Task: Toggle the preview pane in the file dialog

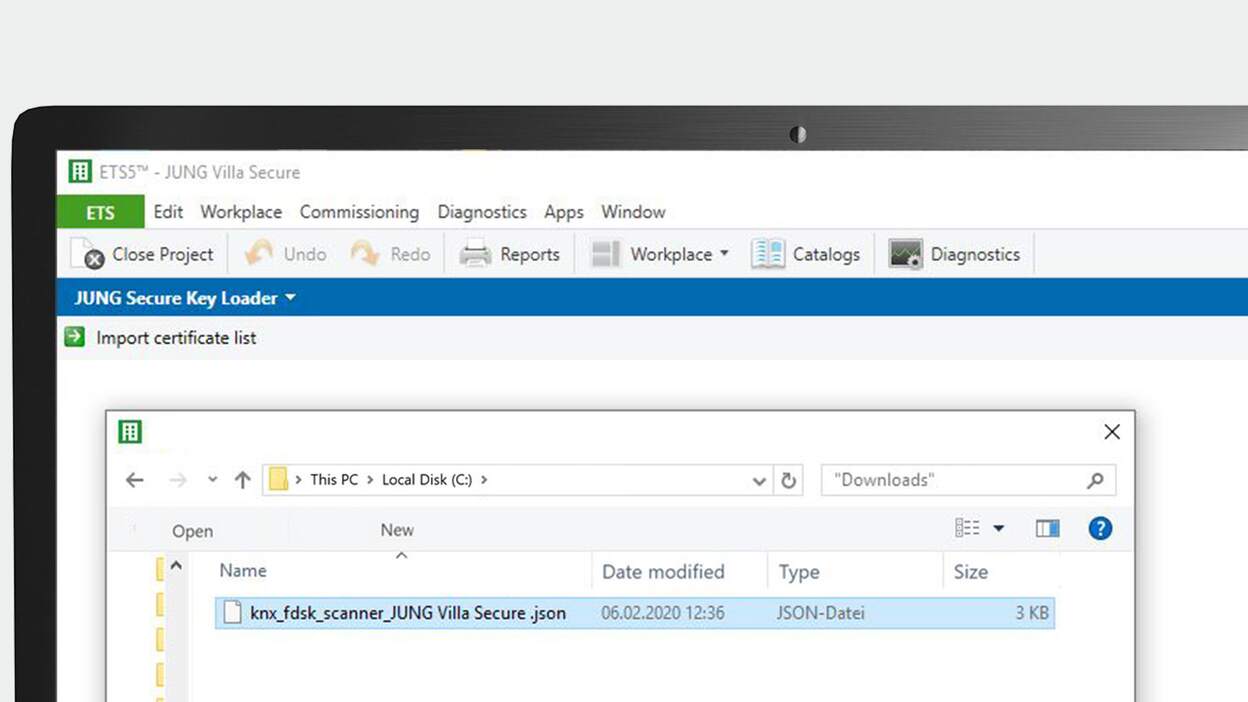Action: [x=1047, y=528]
